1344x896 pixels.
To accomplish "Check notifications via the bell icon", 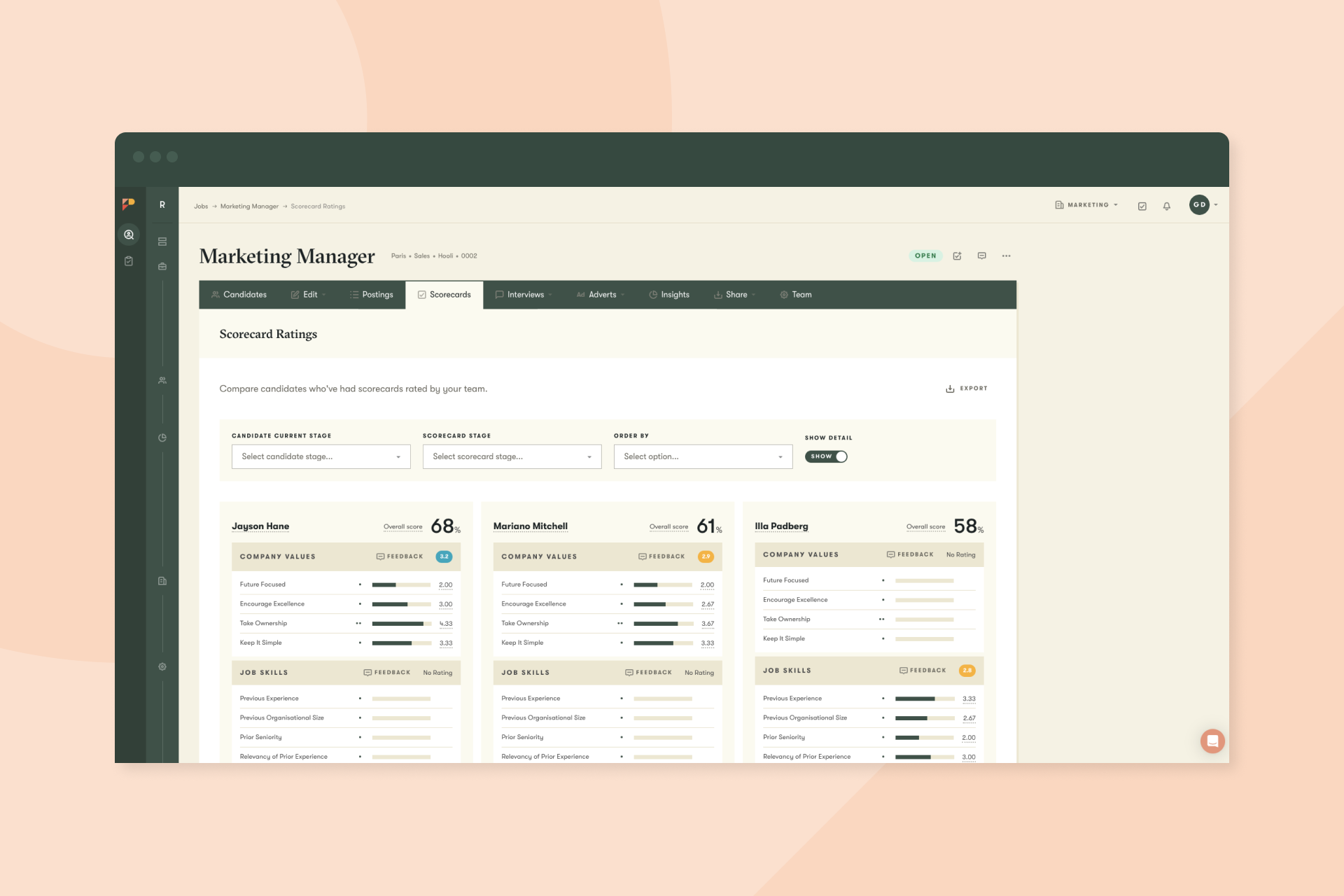I will [x=1166, y=205].
